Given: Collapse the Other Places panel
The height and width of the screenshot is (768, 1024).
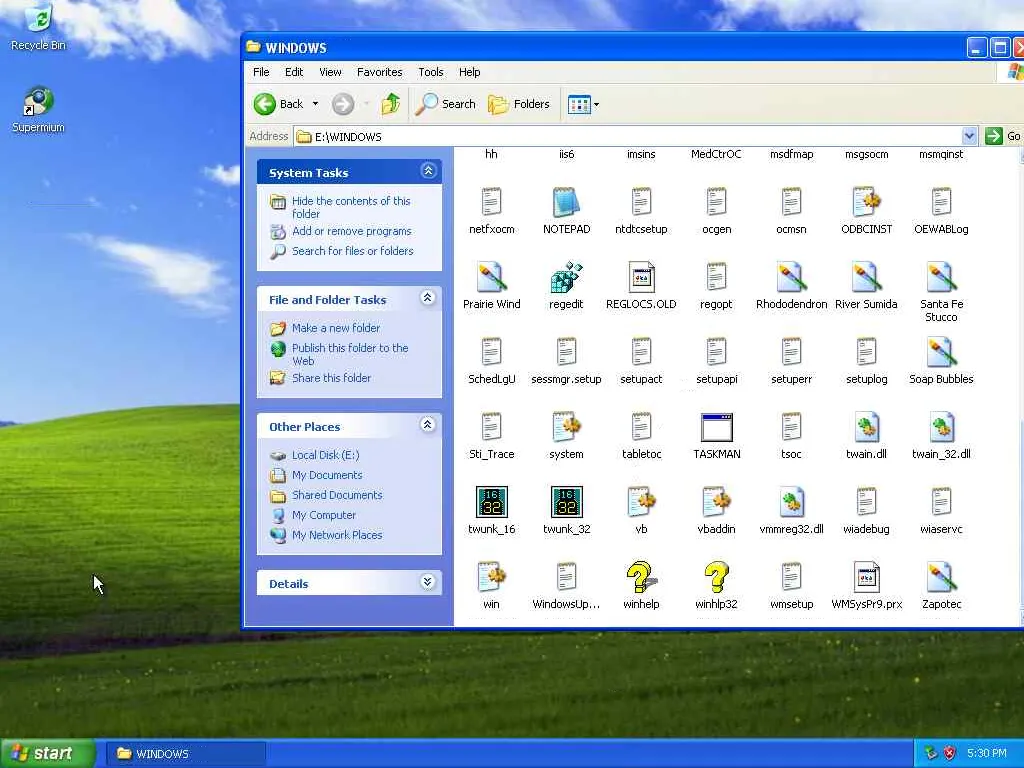Looking at the screenshot, I should coord(428,424).
